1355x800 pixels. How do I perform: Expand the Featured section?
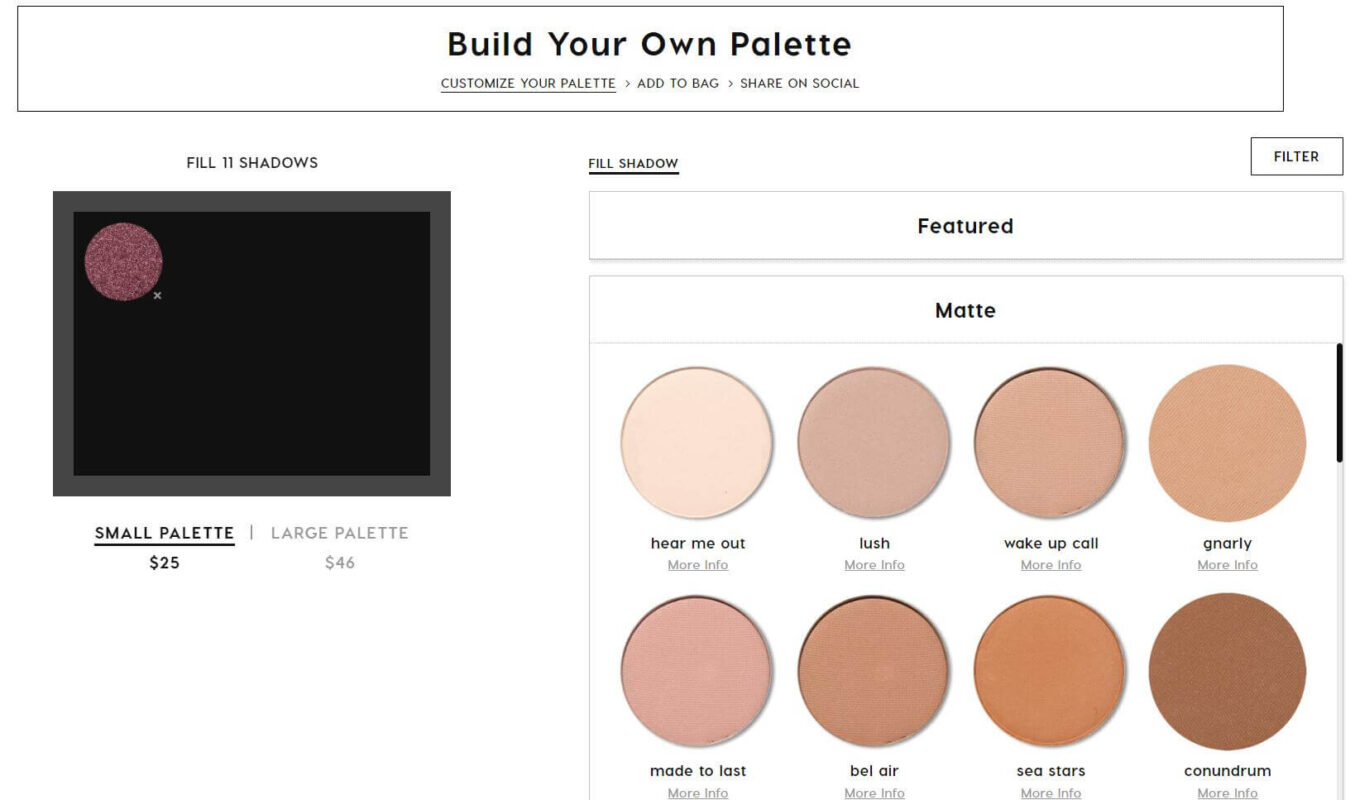[965, 226]
